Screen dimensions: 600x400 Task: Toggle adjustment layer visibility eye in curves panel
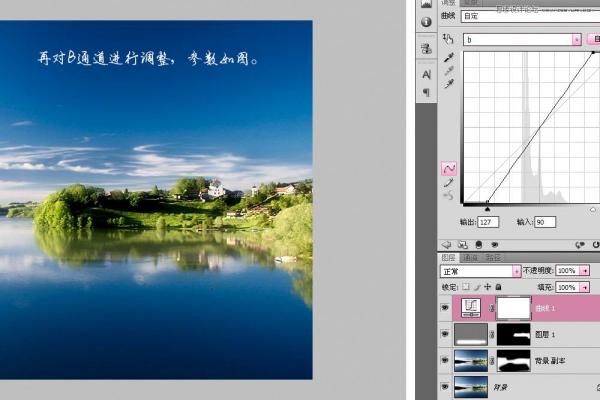click(494, 244)
